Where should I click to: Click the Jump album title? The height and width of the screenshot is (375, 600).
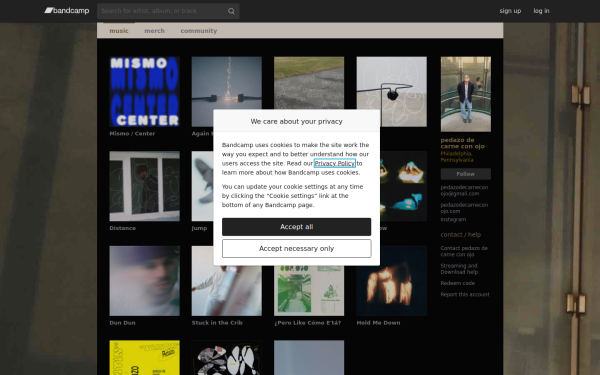[199, 228]
